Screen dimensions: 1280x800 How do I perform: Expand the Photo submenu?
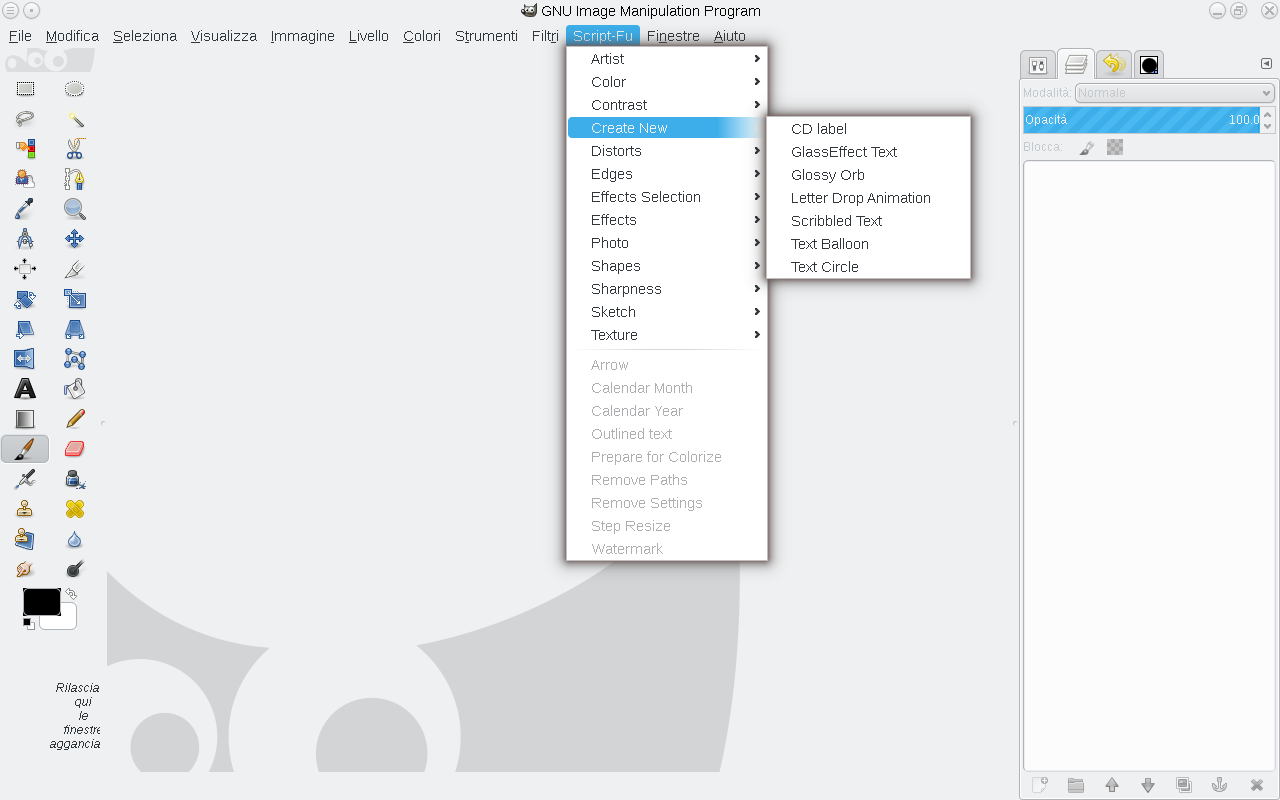667,243
